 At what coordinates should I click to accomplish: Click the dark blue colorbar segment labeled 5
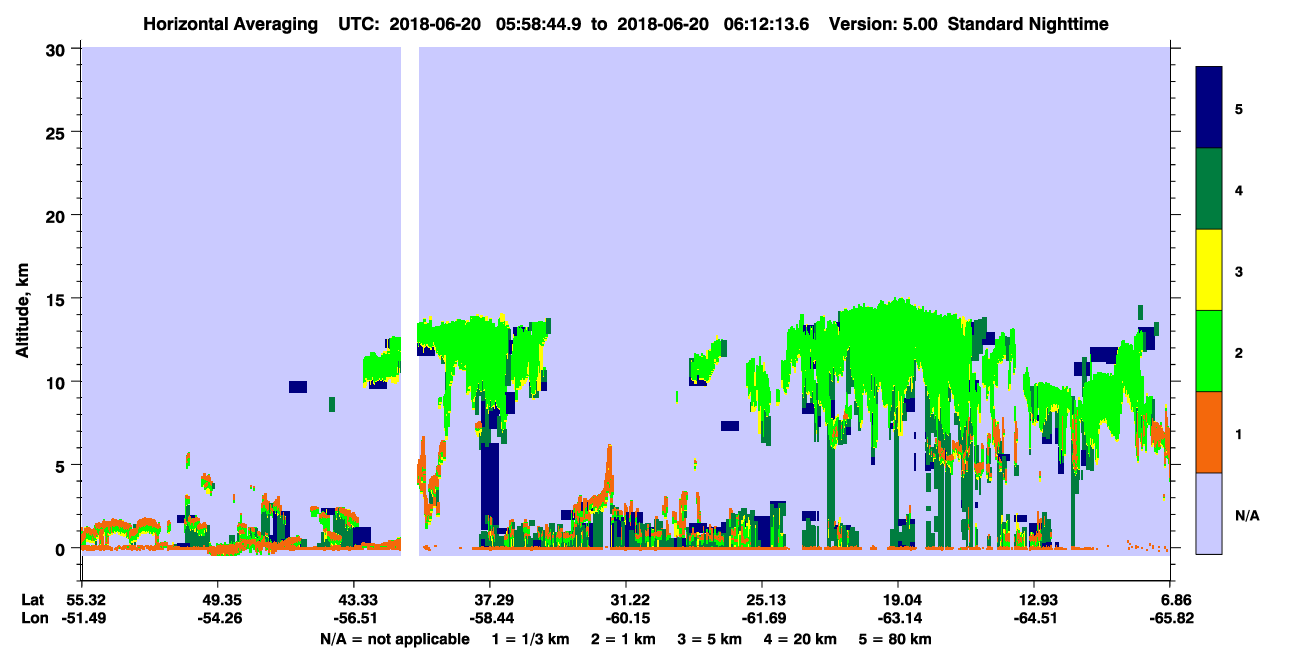point(1209,108)
